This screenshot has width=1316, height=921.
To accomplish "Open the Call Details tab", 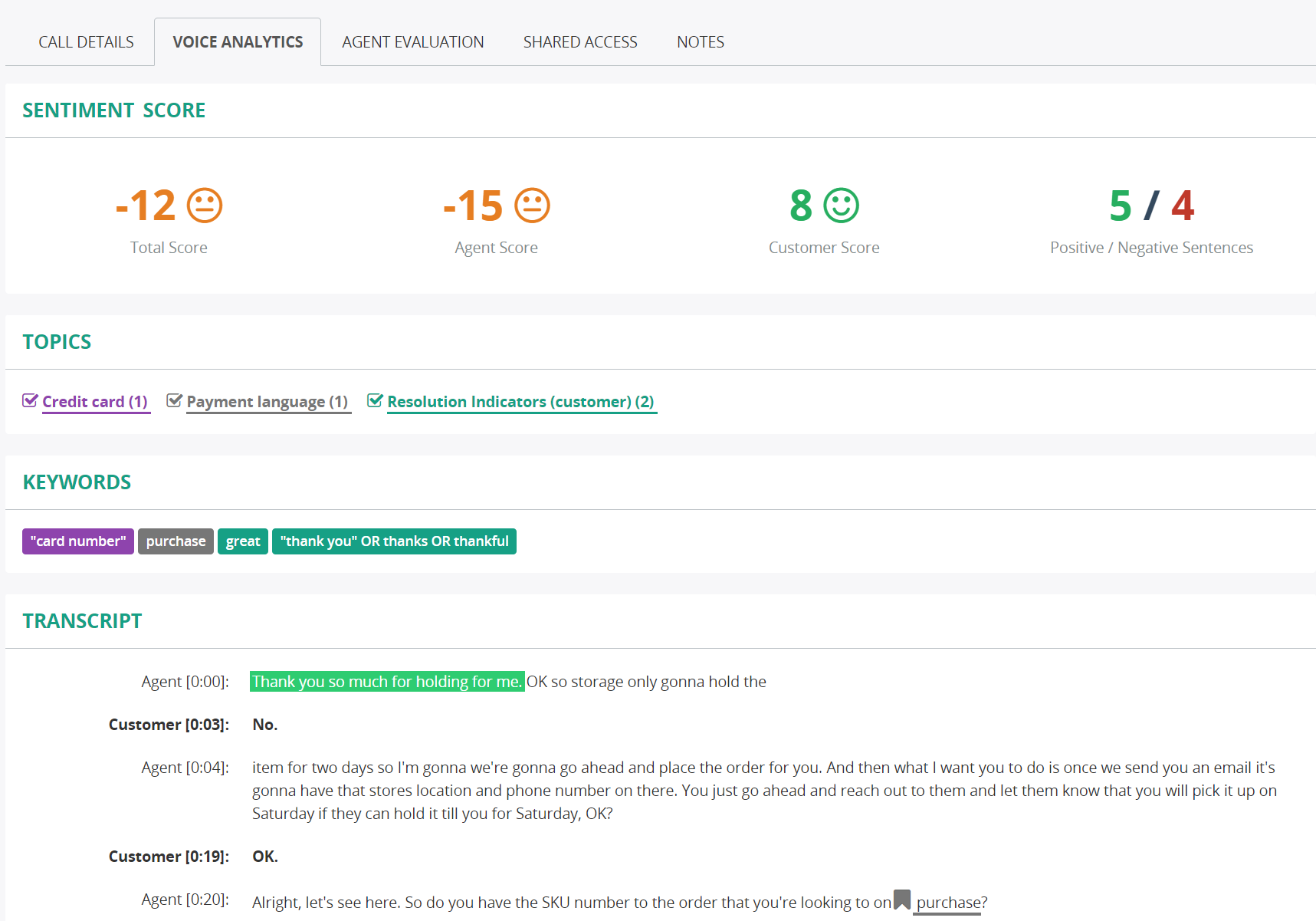I will [x=86, y=42].
